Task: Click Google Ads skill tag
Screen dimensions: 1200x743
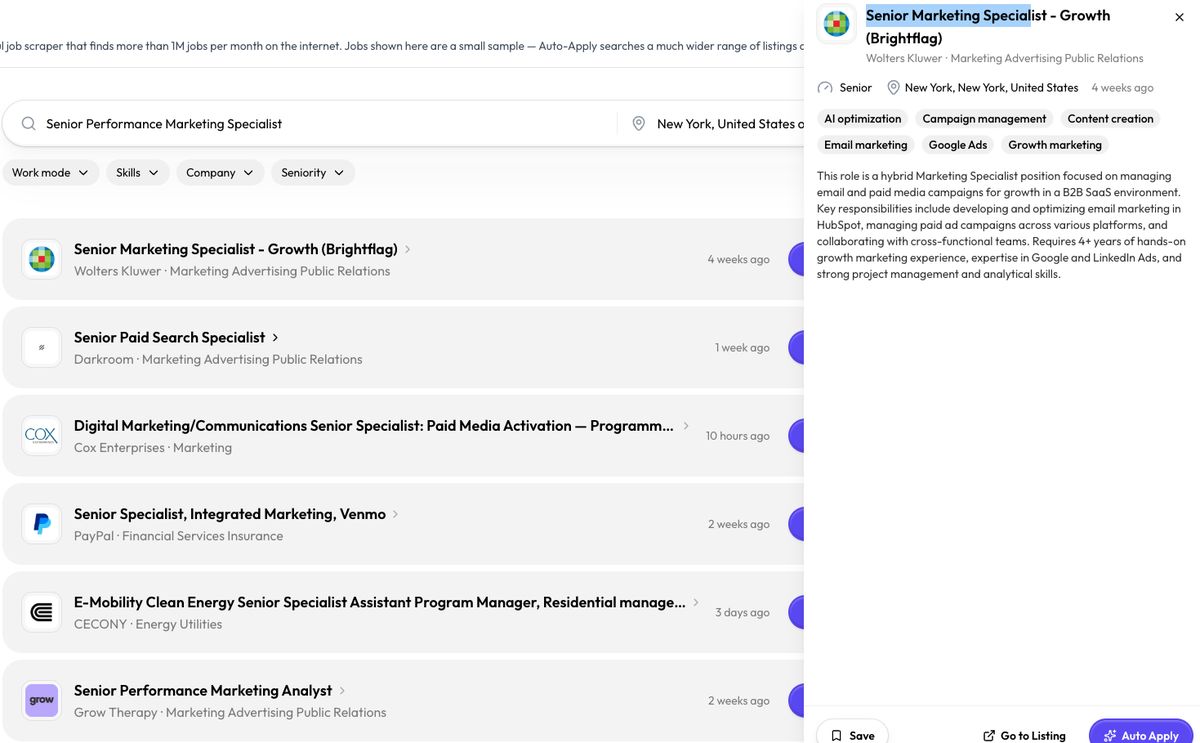Action: point(958,145)
